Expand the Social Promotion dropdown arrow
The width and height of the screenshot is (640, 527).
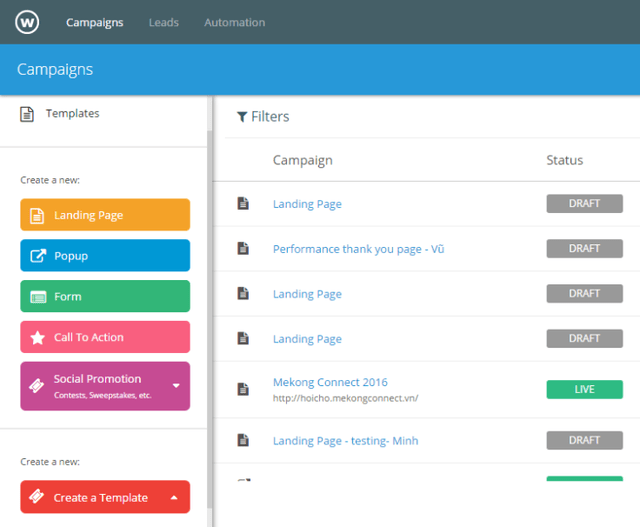click(176, 385)
